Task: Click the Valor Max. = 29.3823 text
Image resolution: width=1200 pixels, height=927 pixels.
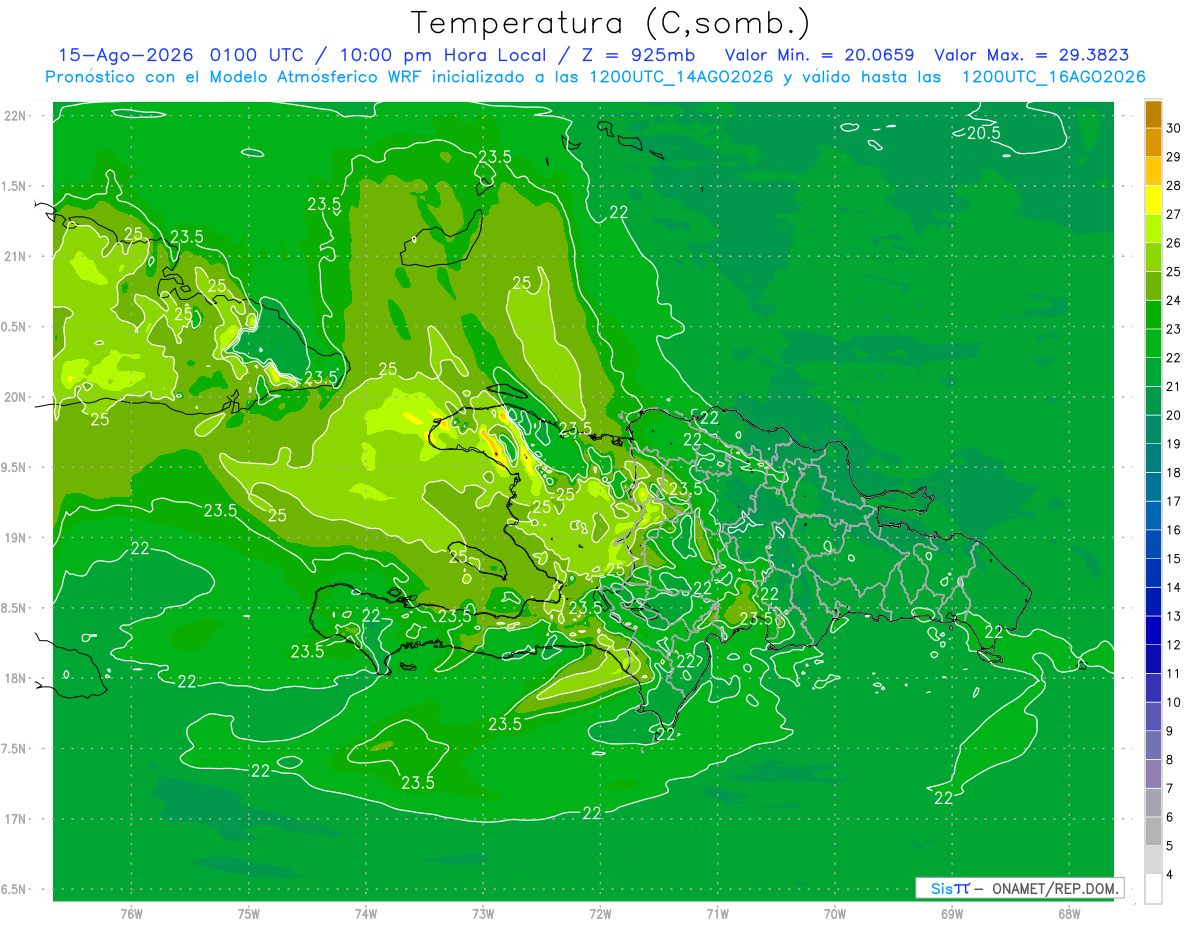Action: click(1032, 55)
